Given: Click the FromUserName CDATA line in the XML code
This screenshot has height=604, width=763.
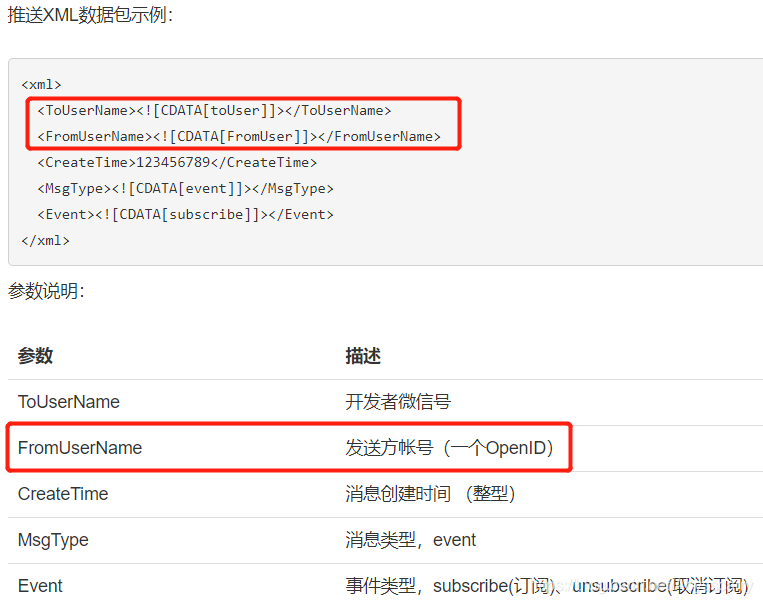Looking at the screenshot, I should [238, 137].
